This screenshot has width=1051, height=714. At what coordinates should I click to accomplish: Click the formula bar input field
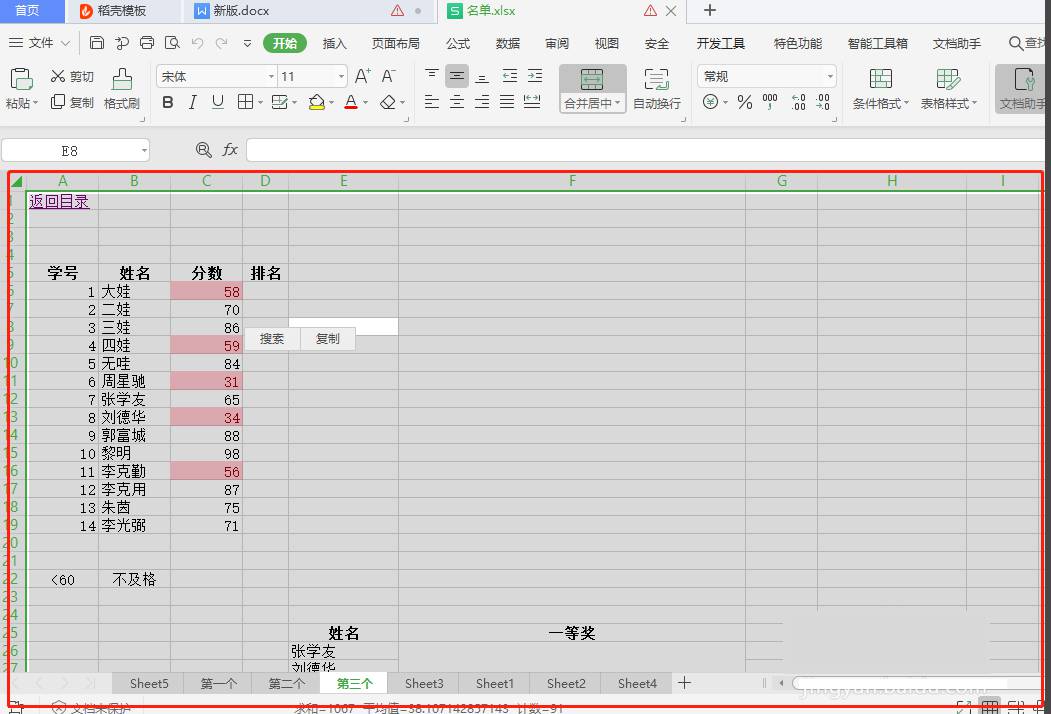(645, 150)
